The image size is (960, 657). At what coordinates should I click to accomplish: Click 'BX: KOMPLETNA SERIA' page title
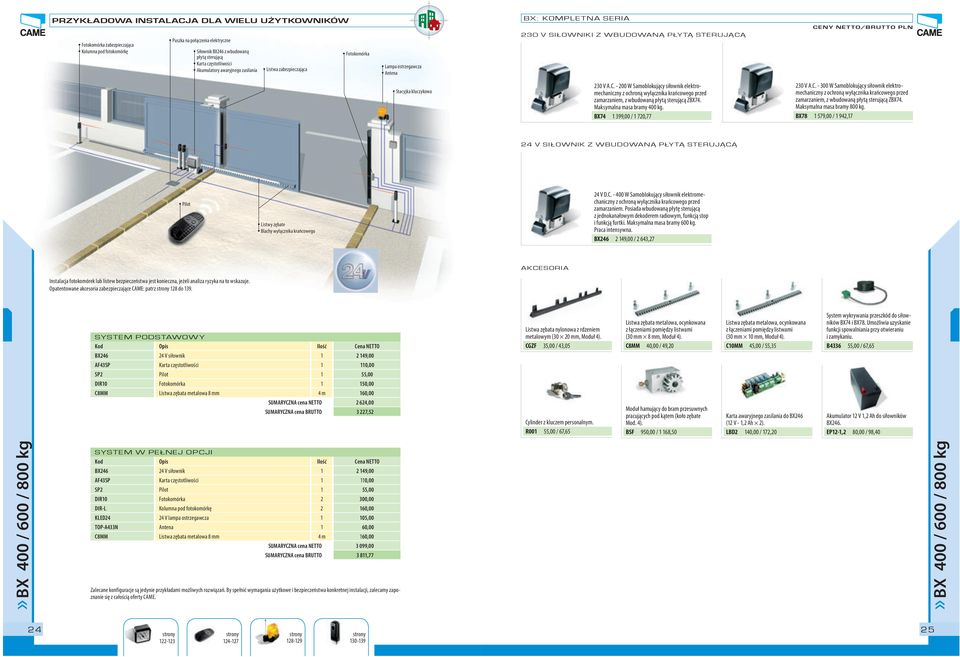point(576,18)
